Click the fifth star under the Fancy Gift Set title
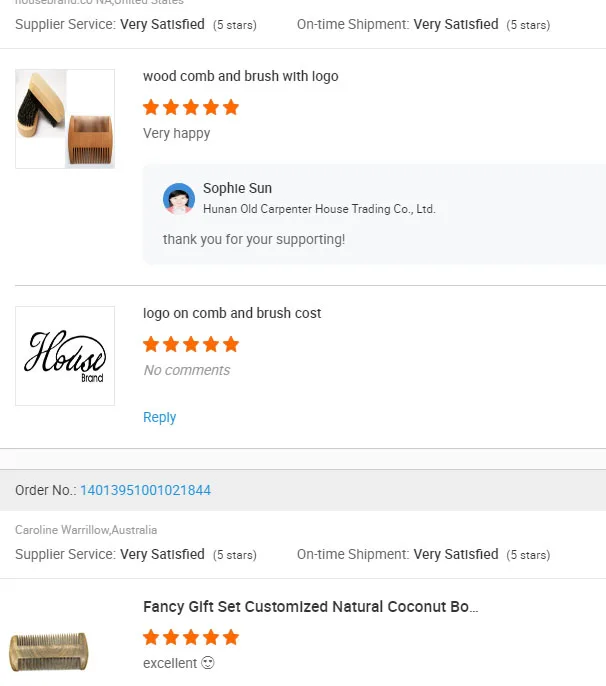 pyautogui.click(x=231, y=637)
